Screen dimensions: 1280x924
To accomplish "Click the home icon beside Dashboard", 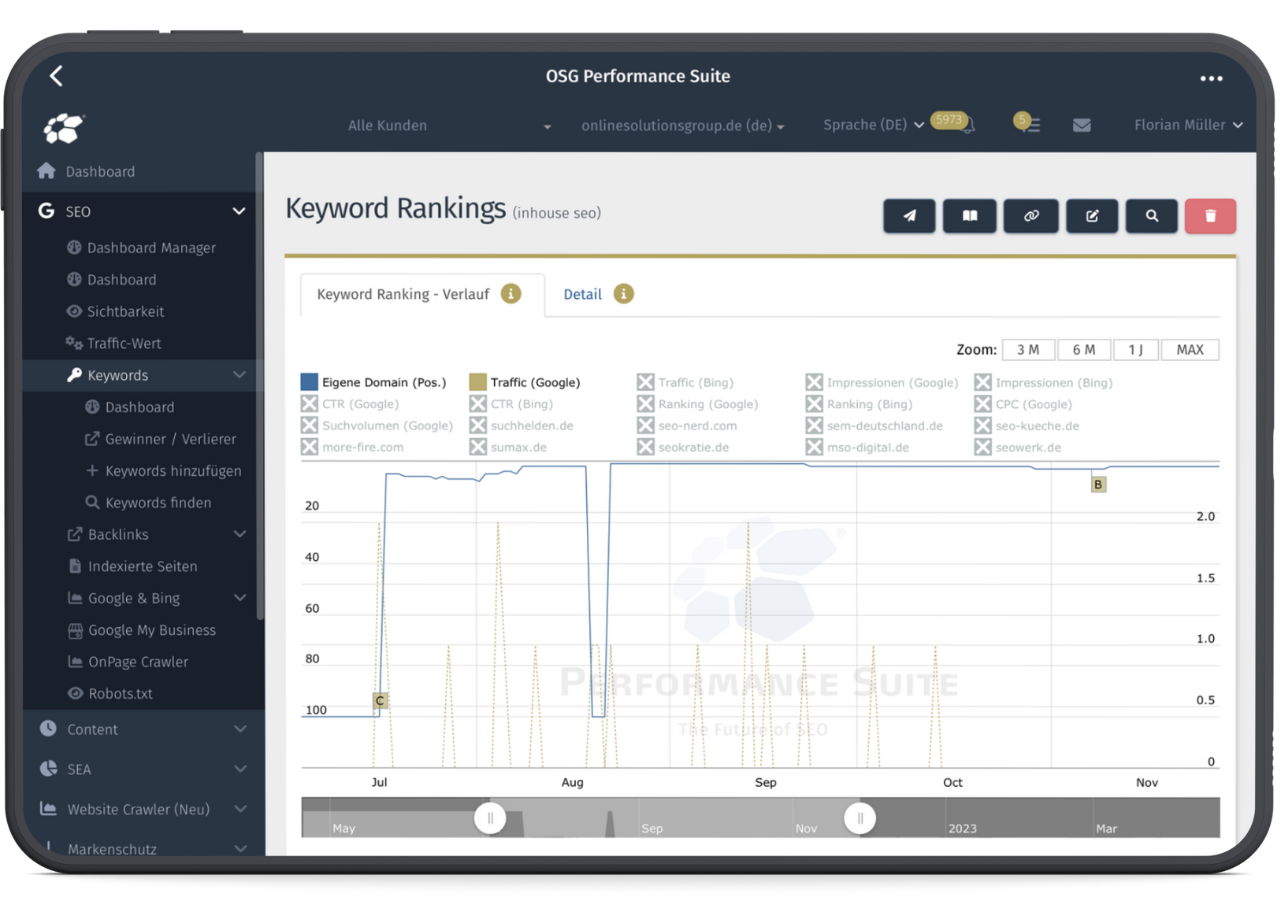I will [x=46, y=171].
